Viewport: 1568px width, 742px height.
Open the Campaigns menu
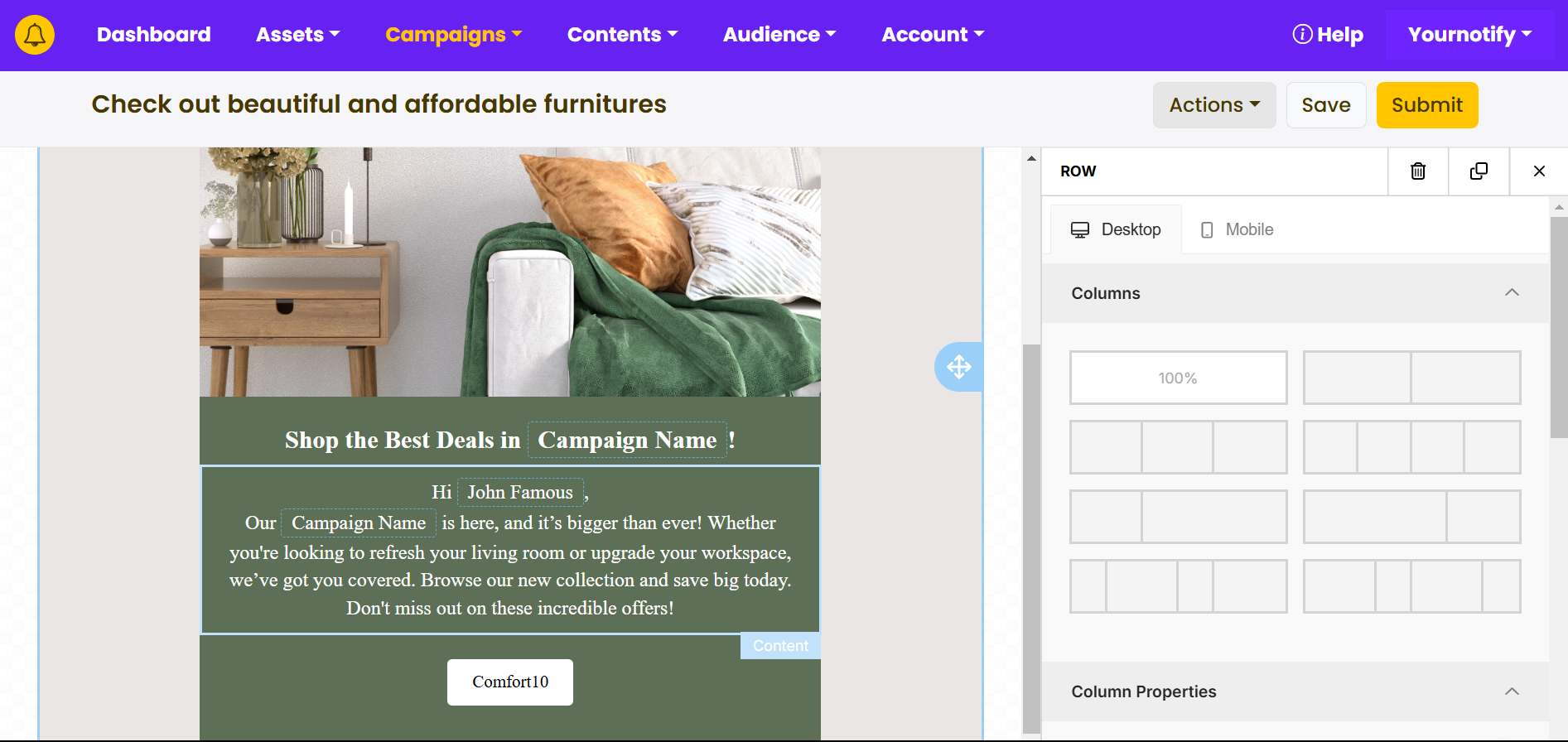pyautogui.click(x=453, y=35)
